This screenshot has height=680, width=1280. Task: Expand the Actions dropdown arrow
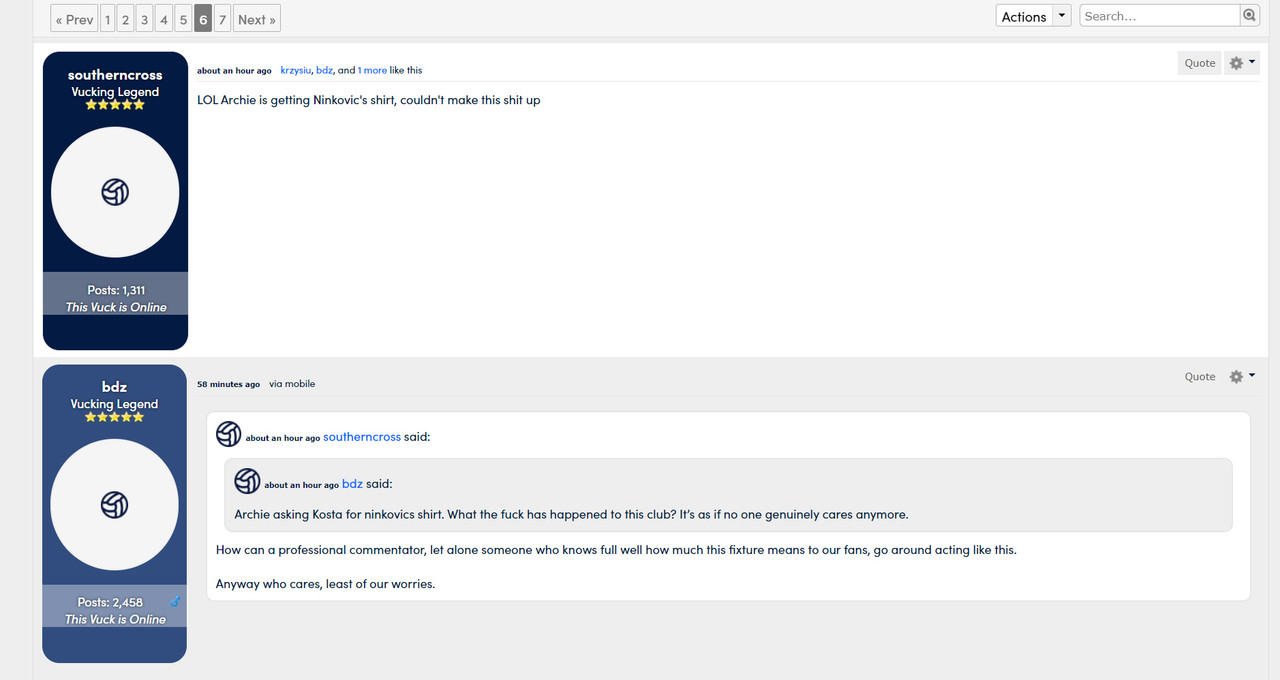click(1062, 16)
